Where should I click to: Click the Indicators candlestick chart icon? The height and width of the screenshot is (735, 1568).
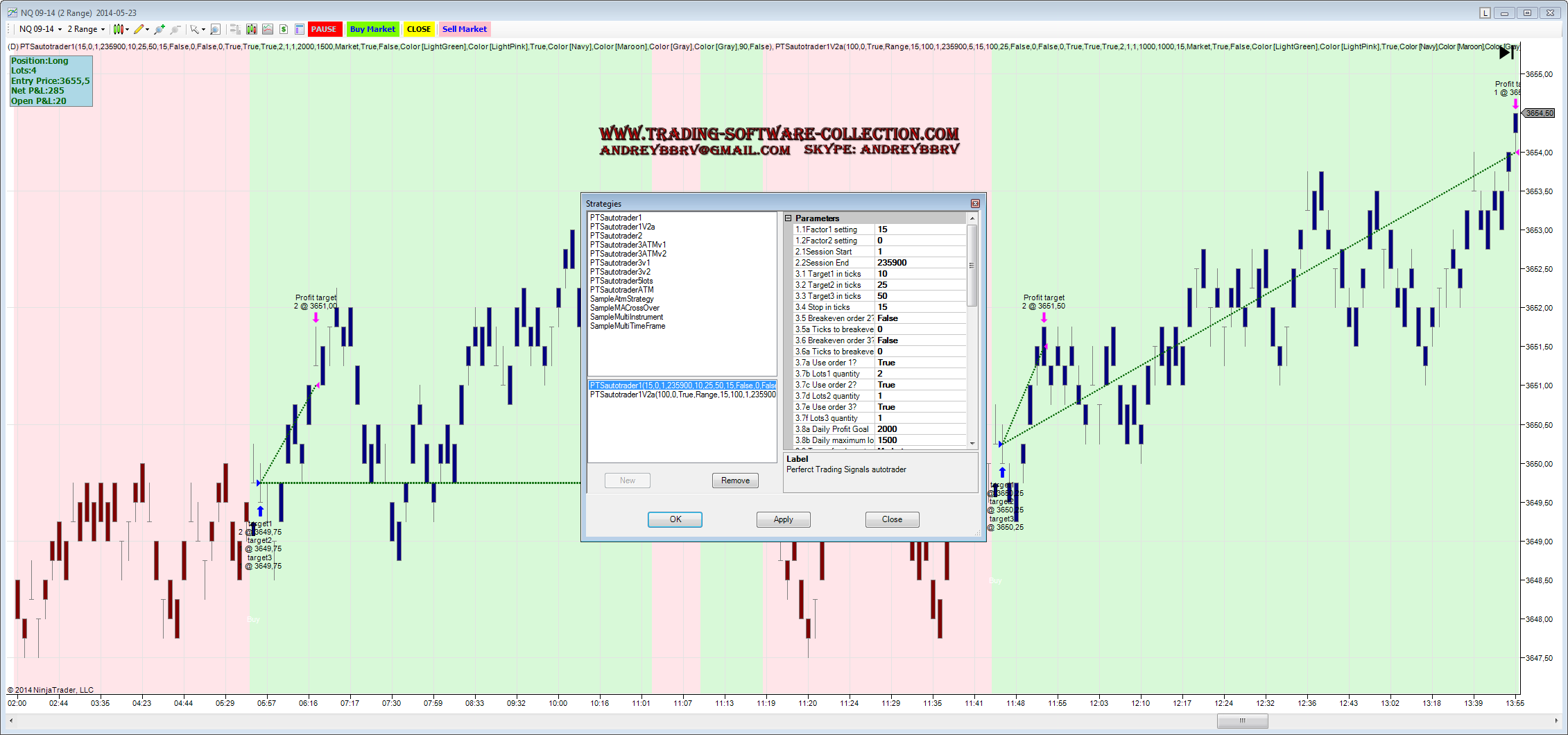[251, 29]
